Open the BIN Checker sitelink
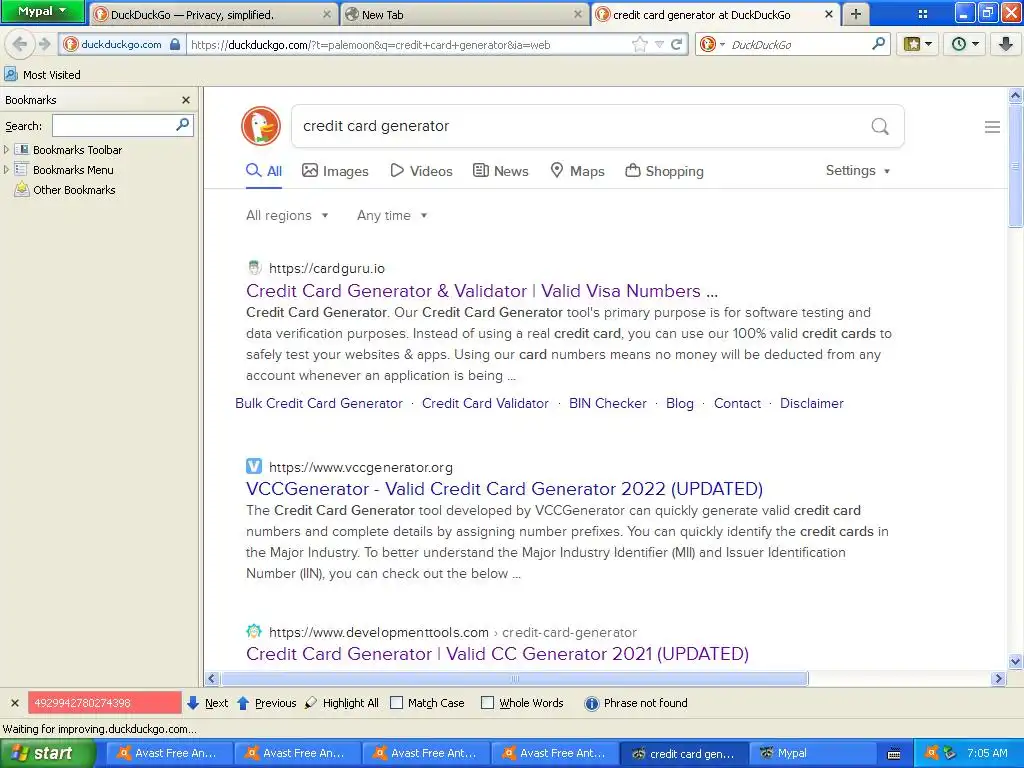 [607, 404]
